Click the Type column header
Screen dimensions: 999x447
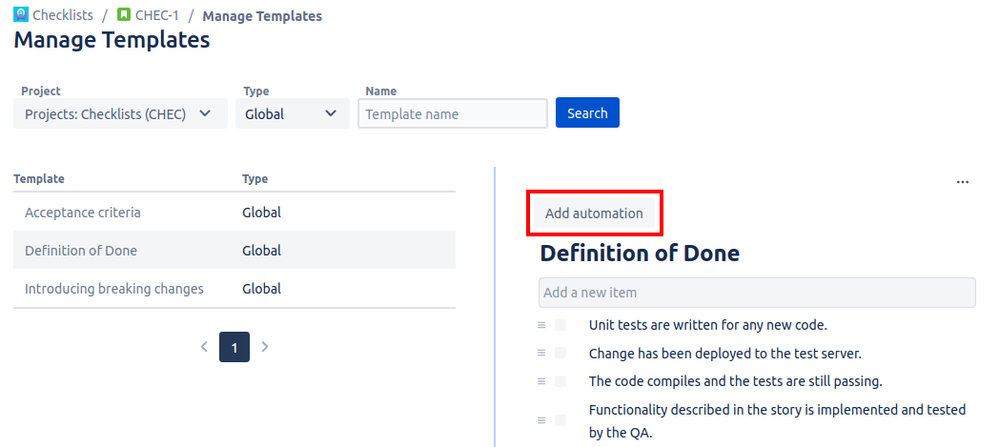tap(255, 179)
